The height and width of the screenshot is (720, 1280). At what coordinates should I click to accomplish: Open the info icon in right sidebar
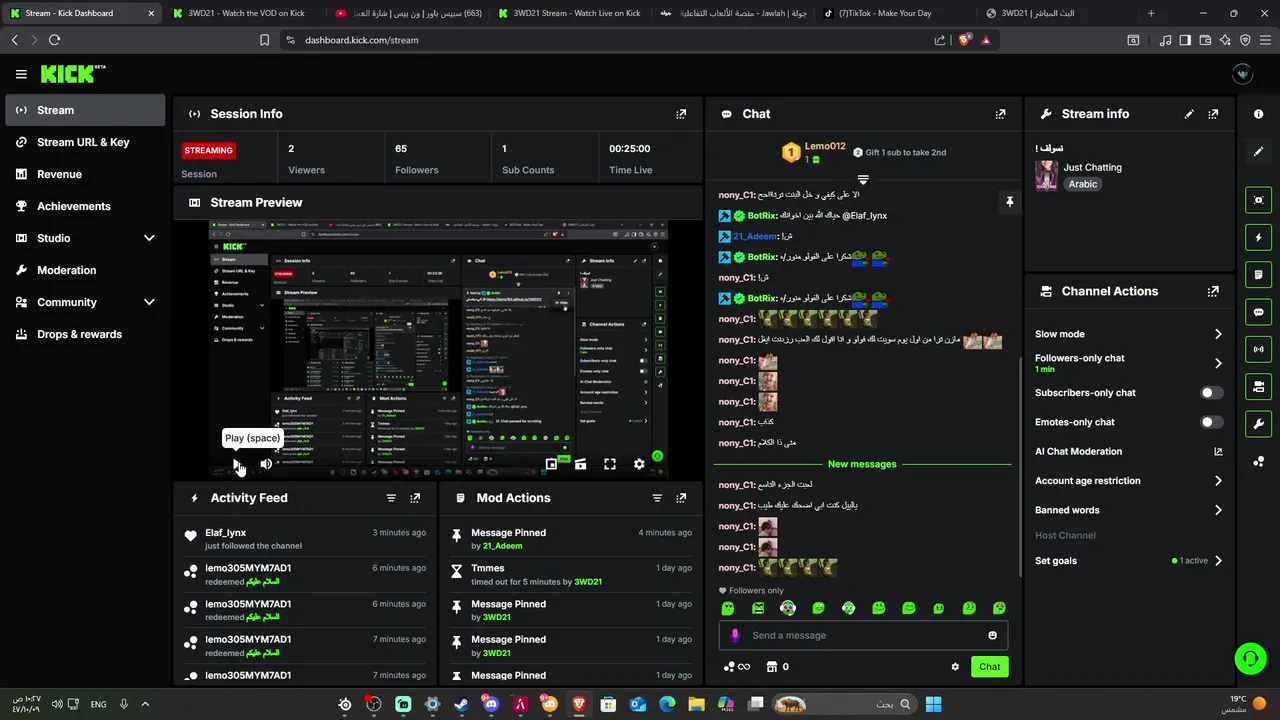click(1258, 114)
